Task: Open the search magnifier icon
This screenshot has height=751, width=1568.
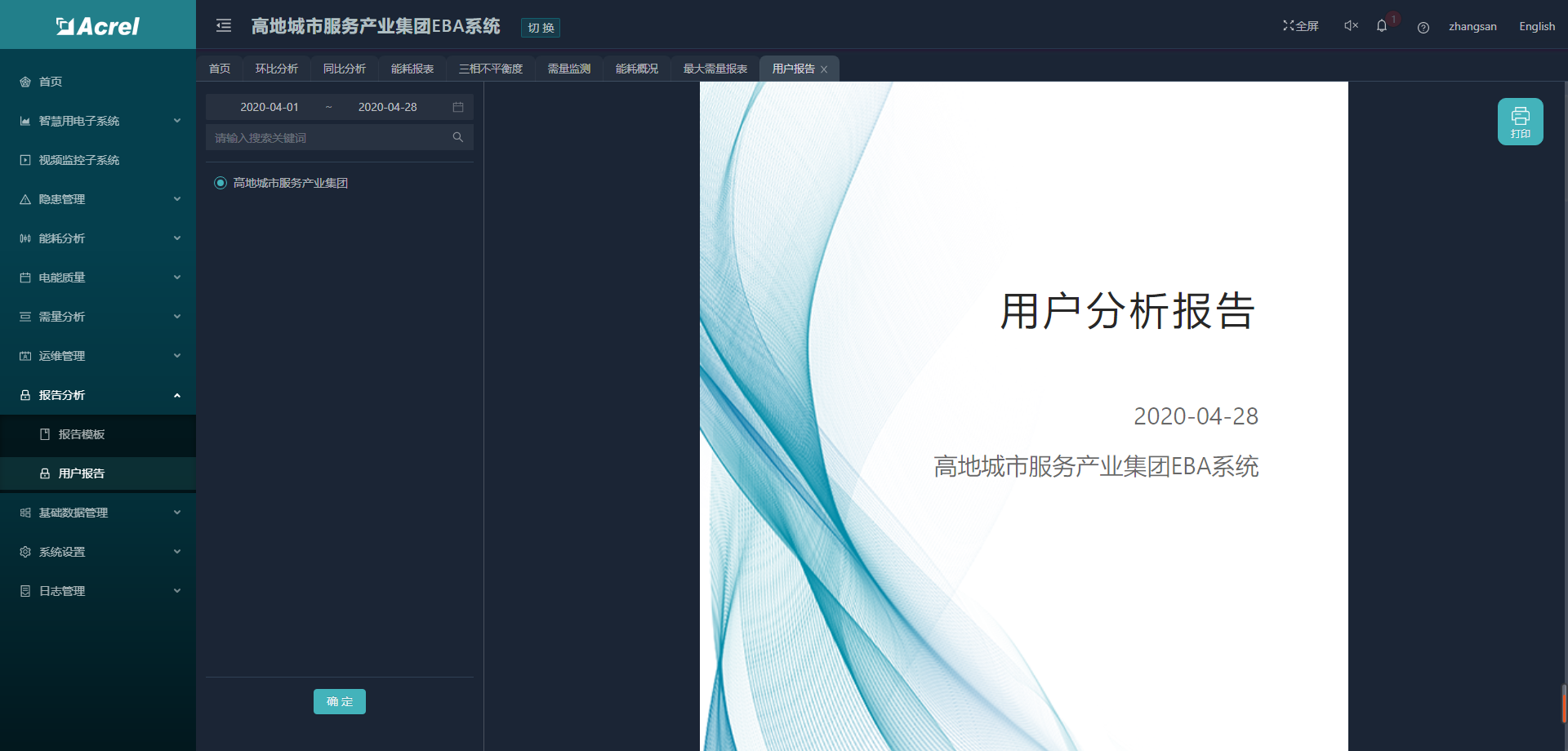Action: pyautogui.click(x=457, y=137)
